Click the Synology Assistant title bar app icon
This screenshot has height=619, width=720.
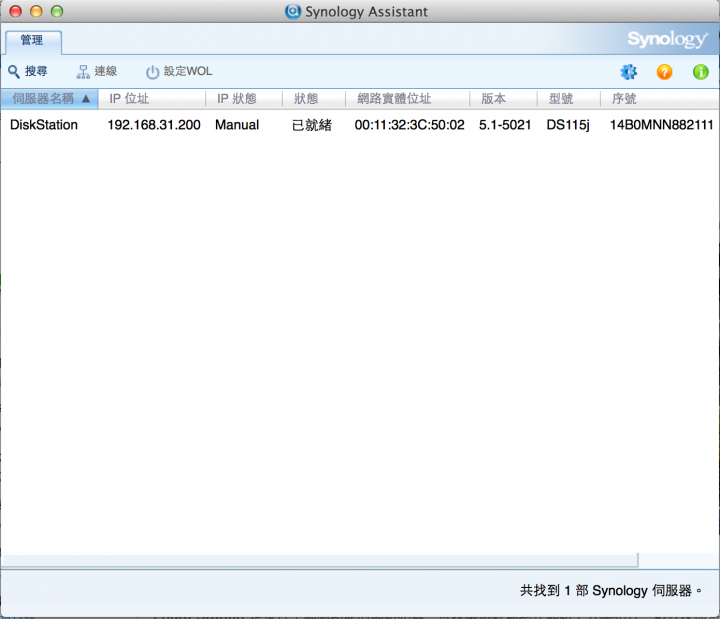(x=293, y=11)
